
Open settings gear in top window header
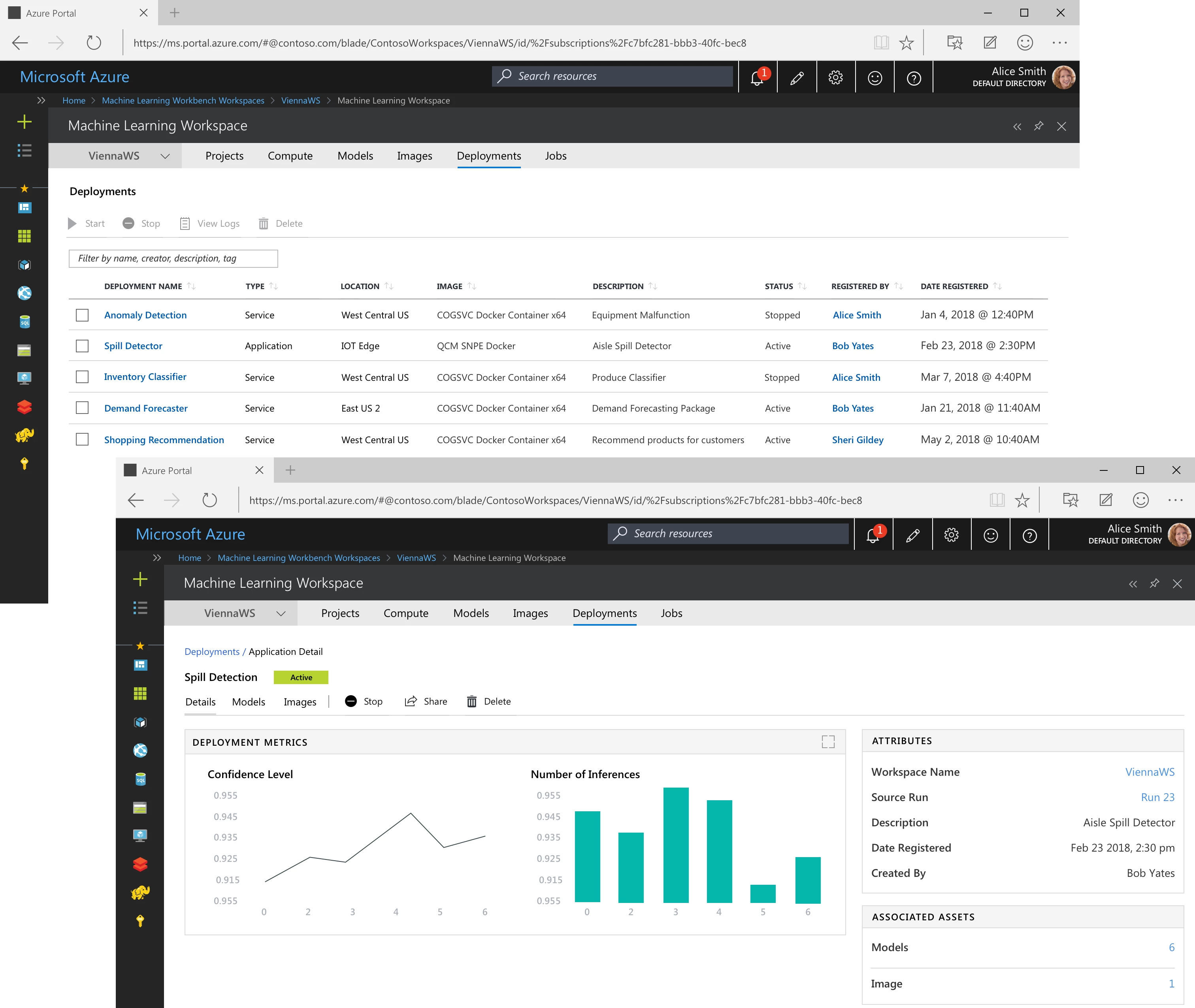(x=835, y=78)
